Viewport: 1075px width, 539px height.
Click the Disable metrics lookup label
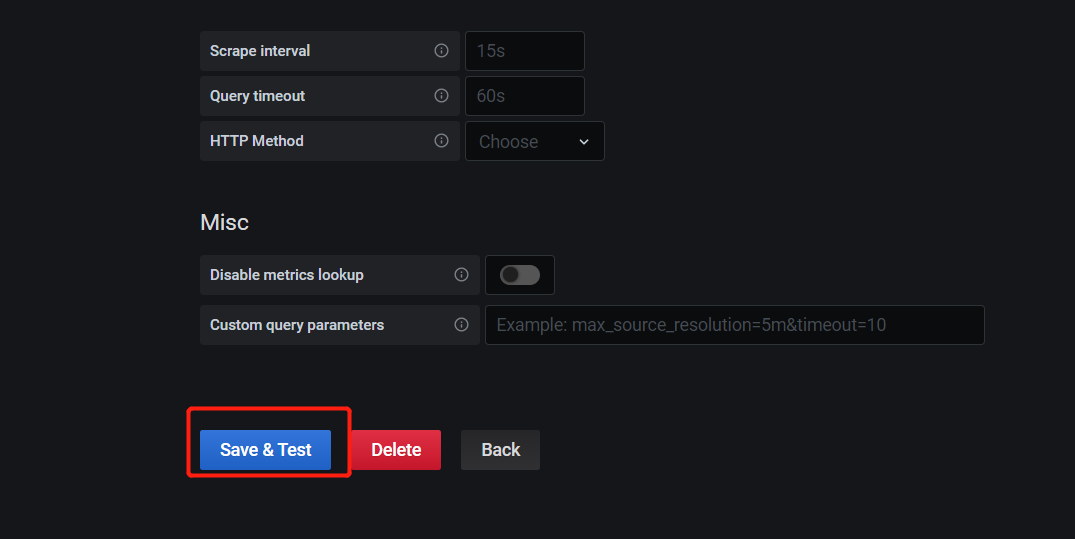pyautogui.click(x=287, y=275)
